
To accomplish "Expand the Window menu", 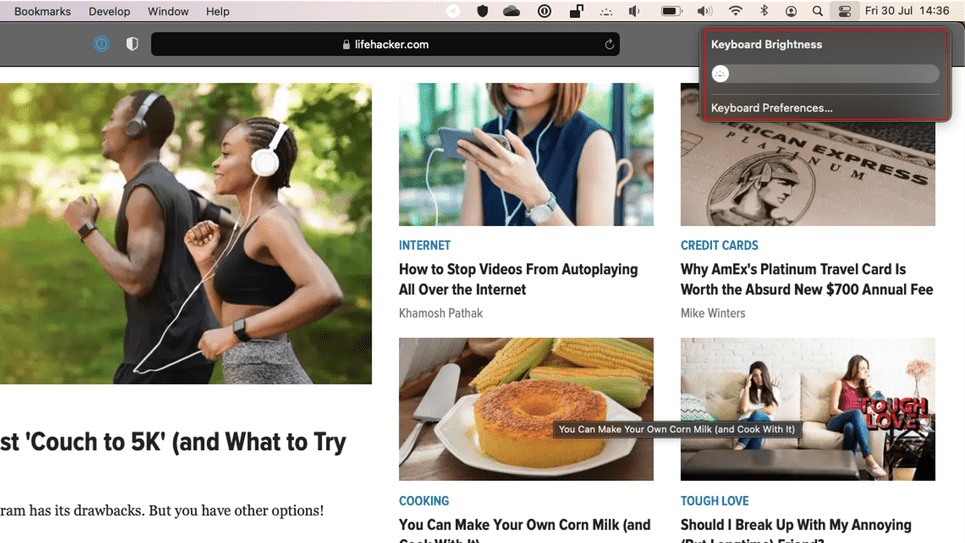I will coord(168,11).
